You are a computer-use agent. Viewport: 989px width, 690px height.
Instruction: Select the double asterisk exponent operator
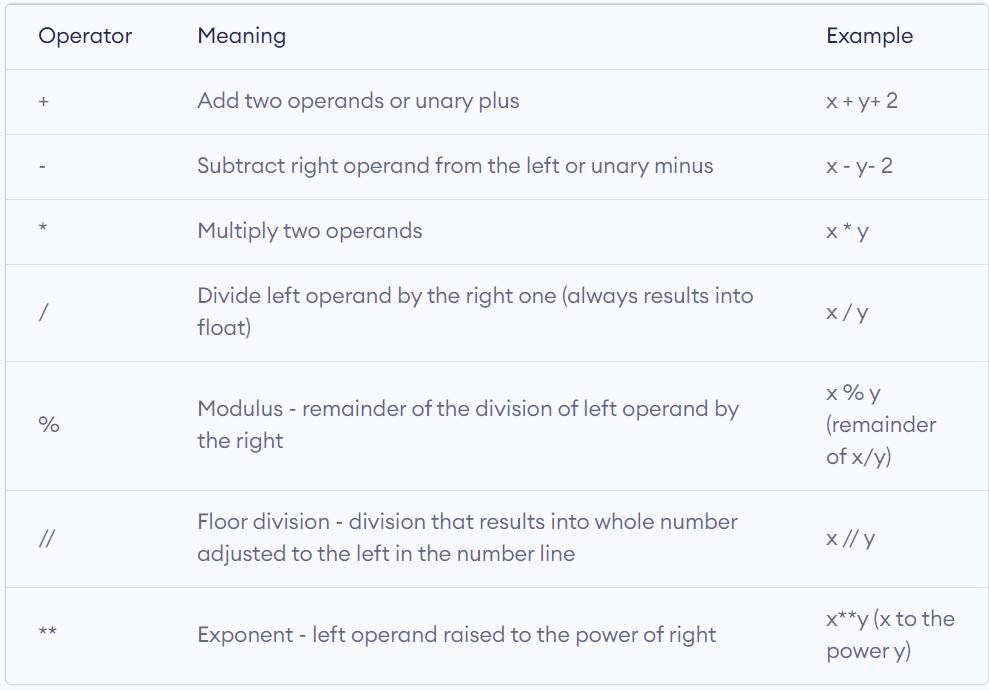(x=47, y=631)
